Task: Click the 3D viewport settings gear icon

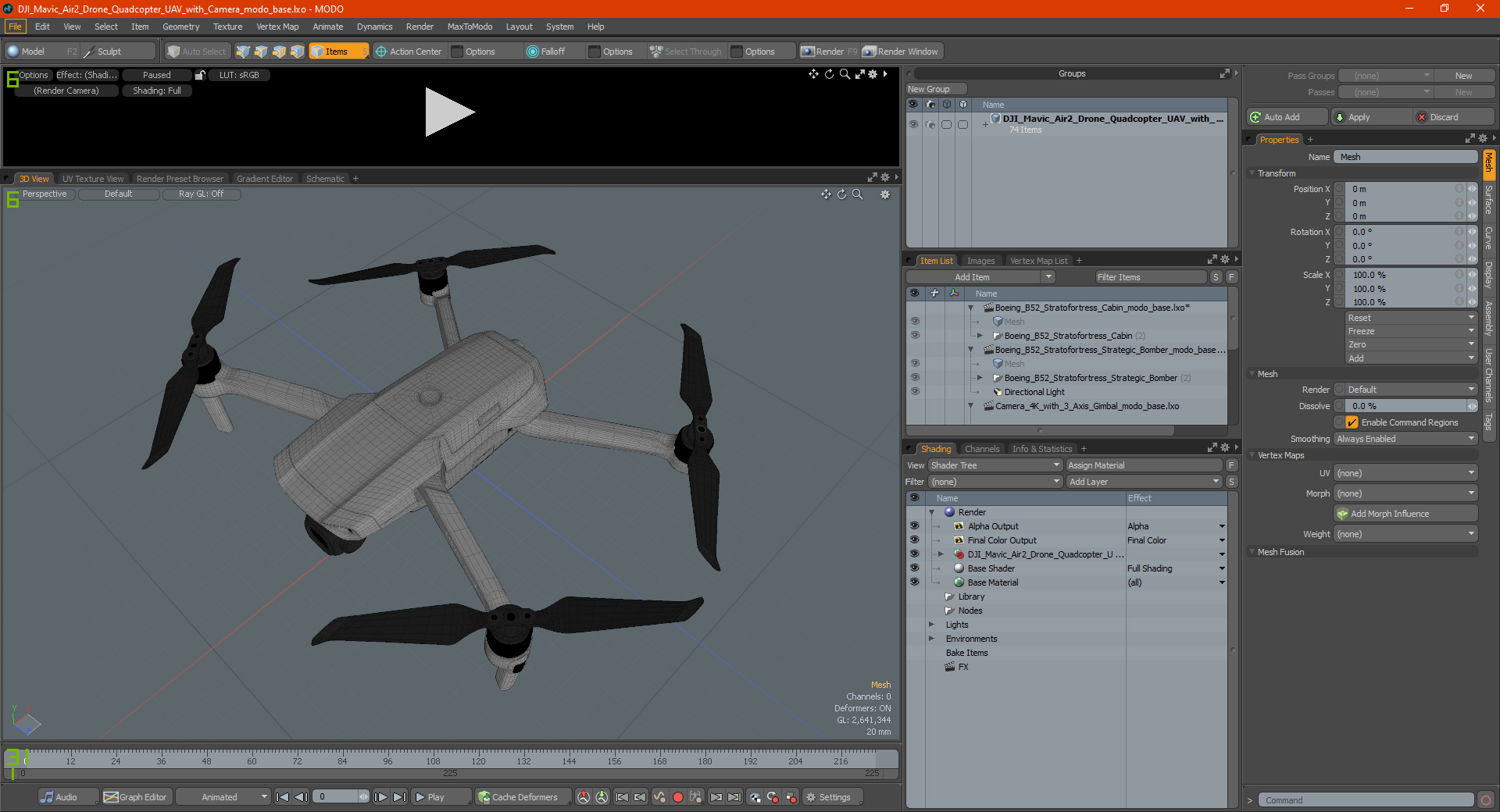Action: [x=885, y=194]
